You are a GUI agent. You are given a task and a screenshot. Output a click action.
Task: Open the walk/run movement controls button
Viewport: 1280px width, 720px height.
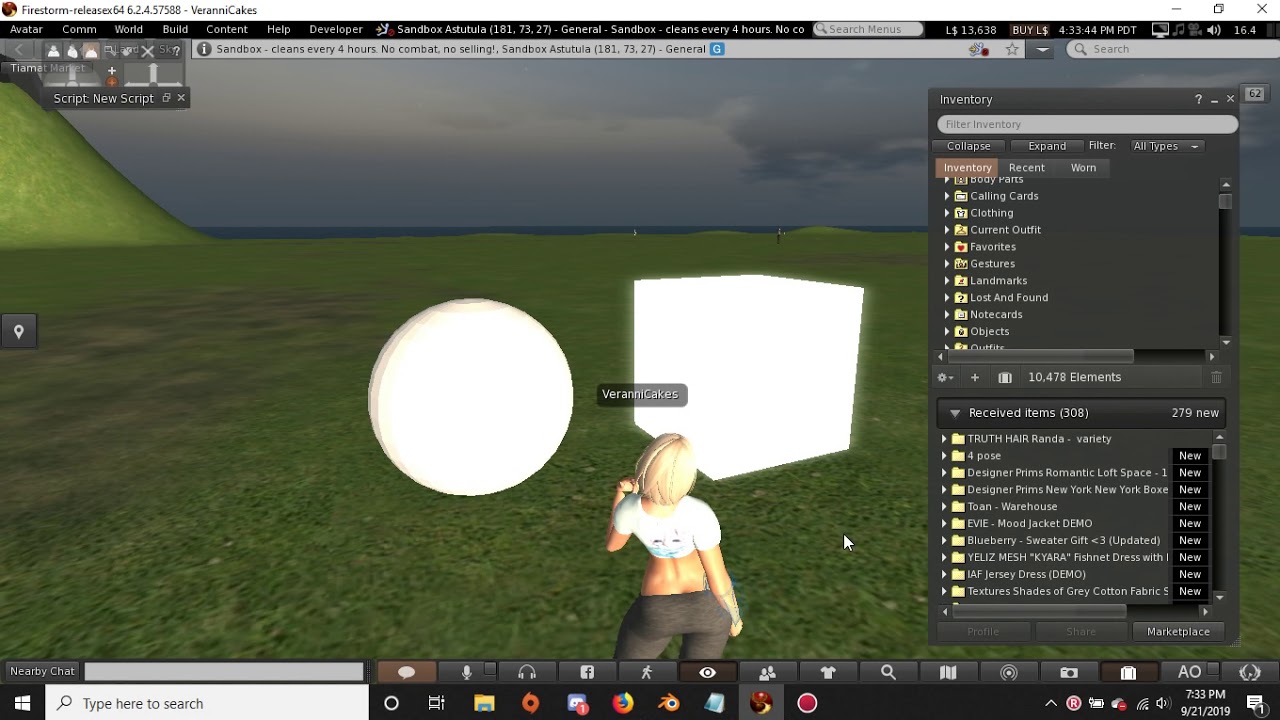(x=647, y=672)
